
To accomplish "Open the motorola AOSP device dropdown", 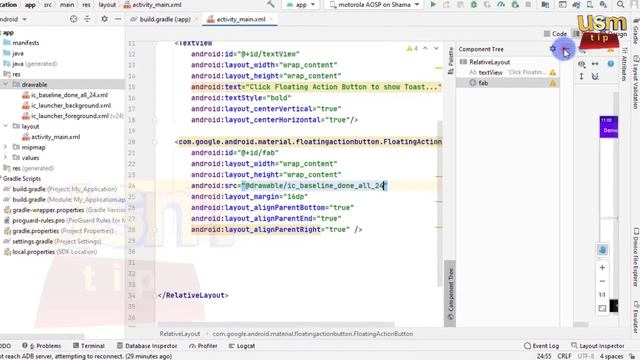I will pyautogui.click(x=374, y=5).
